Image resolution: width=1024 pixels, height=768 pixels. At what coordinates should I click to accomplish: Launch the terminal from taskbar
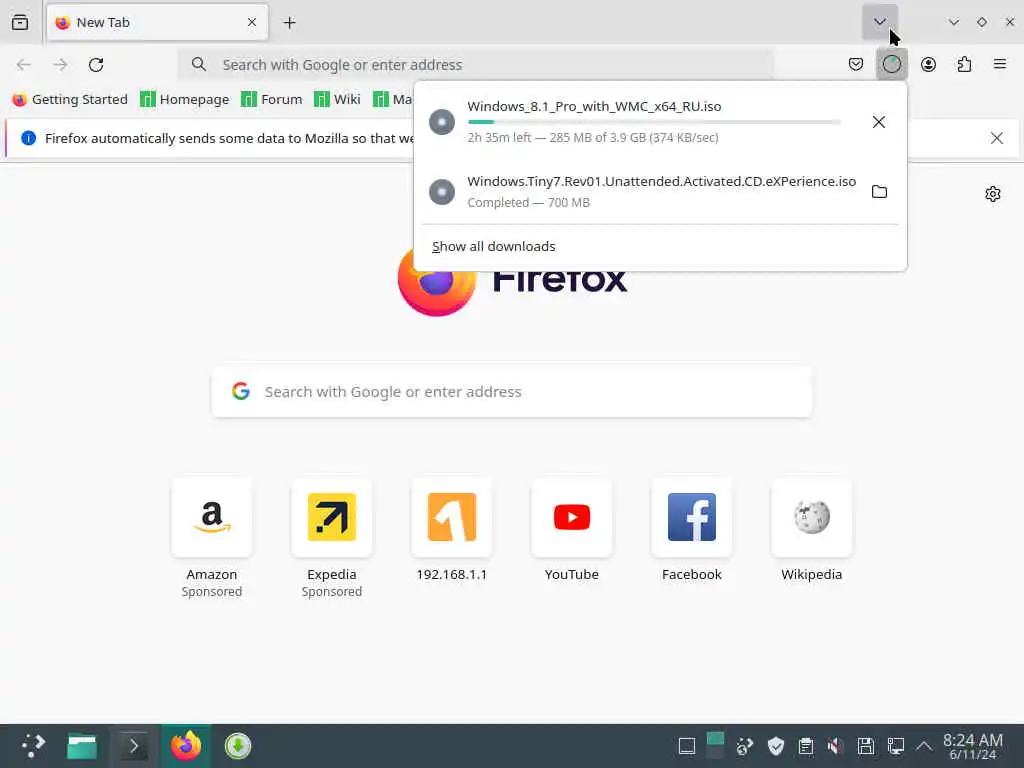pyautogui.click(x=133, y=746)
